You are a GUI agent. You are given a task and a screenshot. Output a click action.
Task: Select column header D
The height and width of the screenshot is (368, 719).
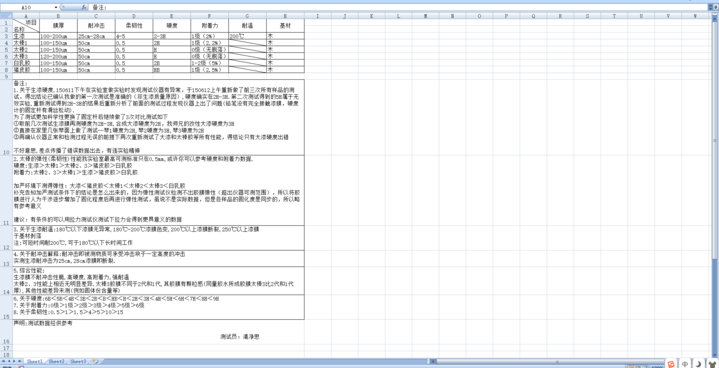coord(133,16)
